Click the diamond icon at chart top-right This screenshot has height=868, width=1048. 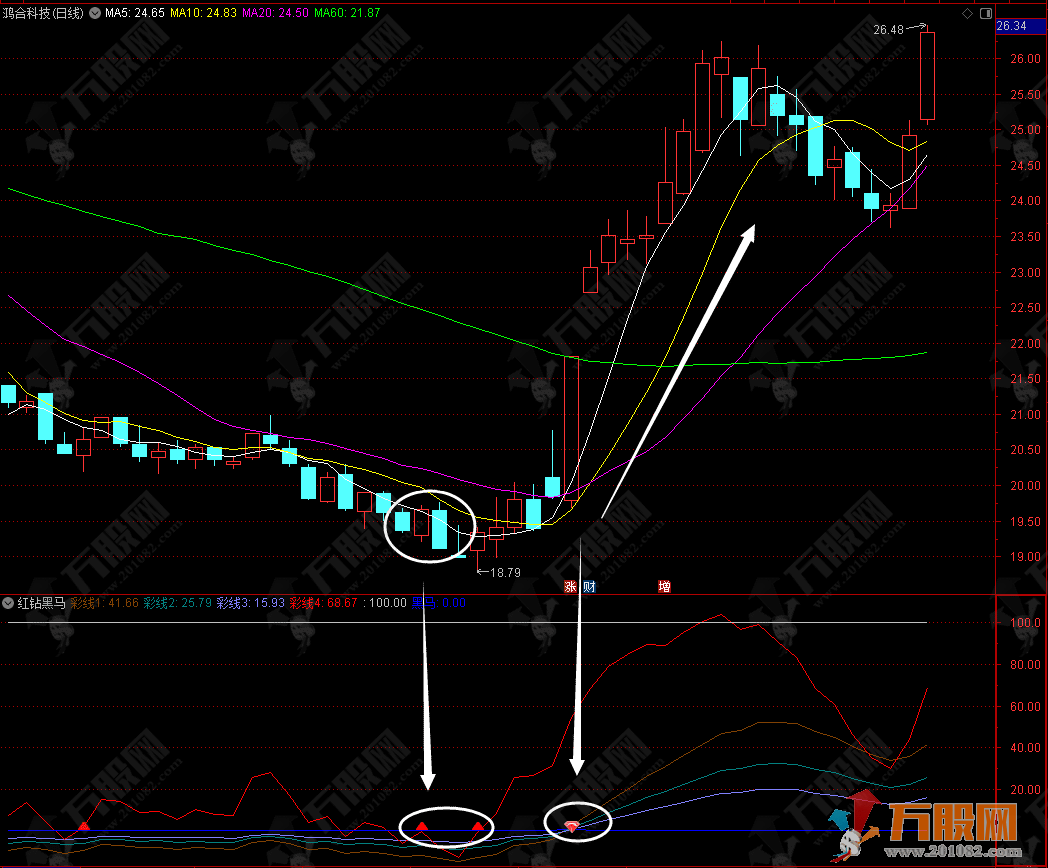pos(967,13)
